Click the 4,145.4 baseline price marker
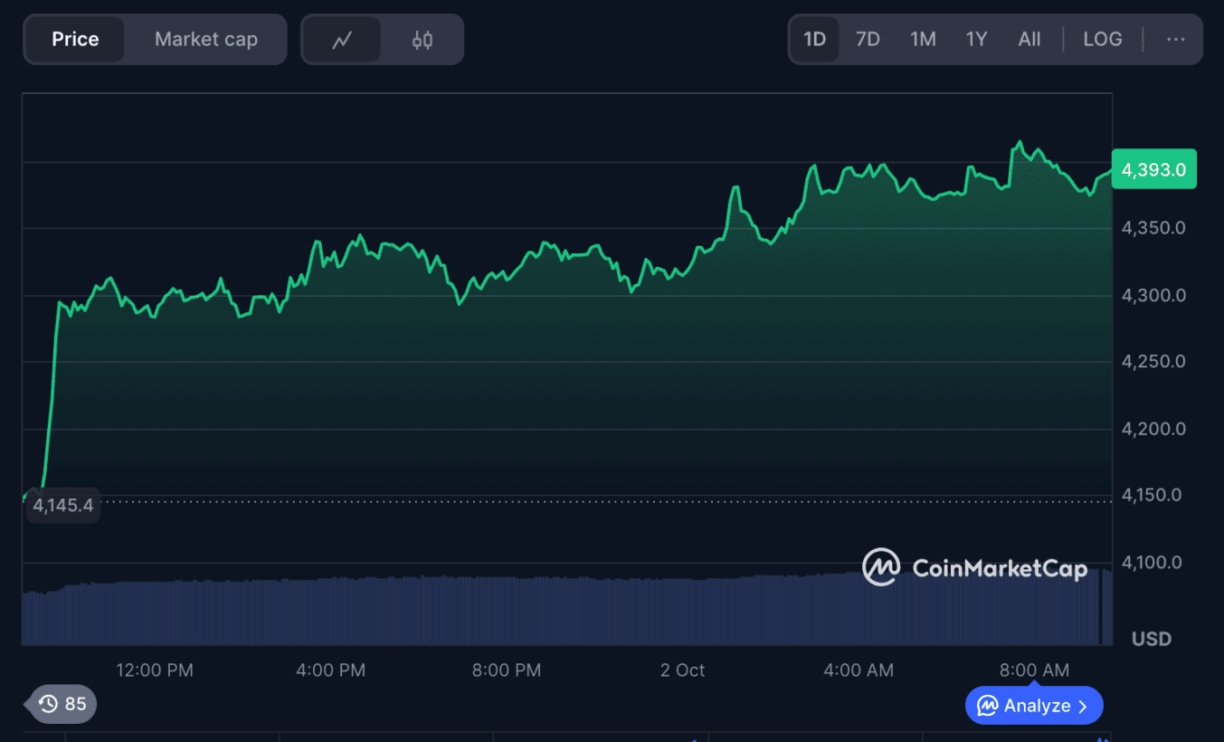 62,505
